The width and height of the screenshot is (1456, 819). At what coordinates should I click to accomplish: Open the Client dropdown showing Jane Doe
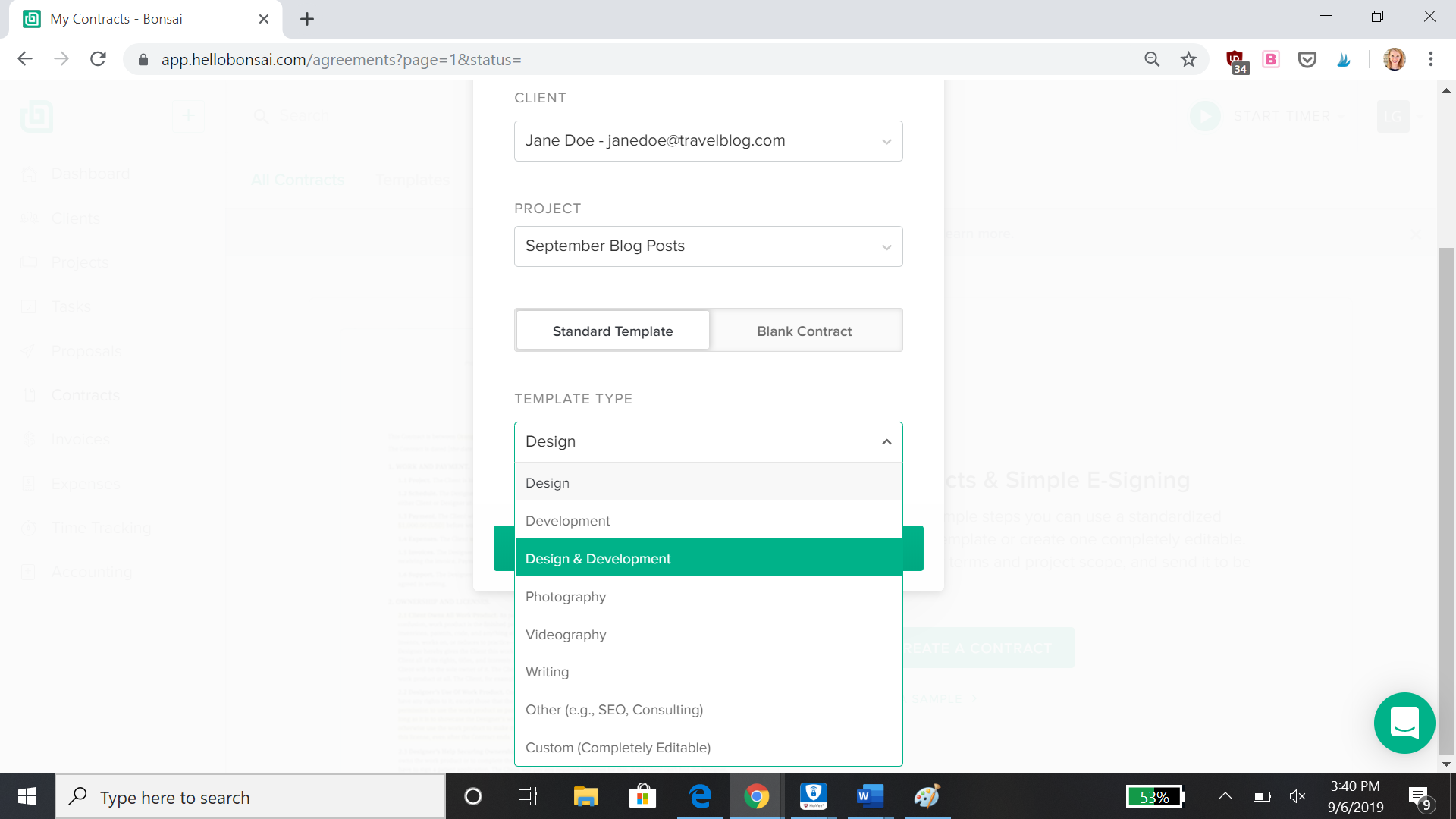708,141
